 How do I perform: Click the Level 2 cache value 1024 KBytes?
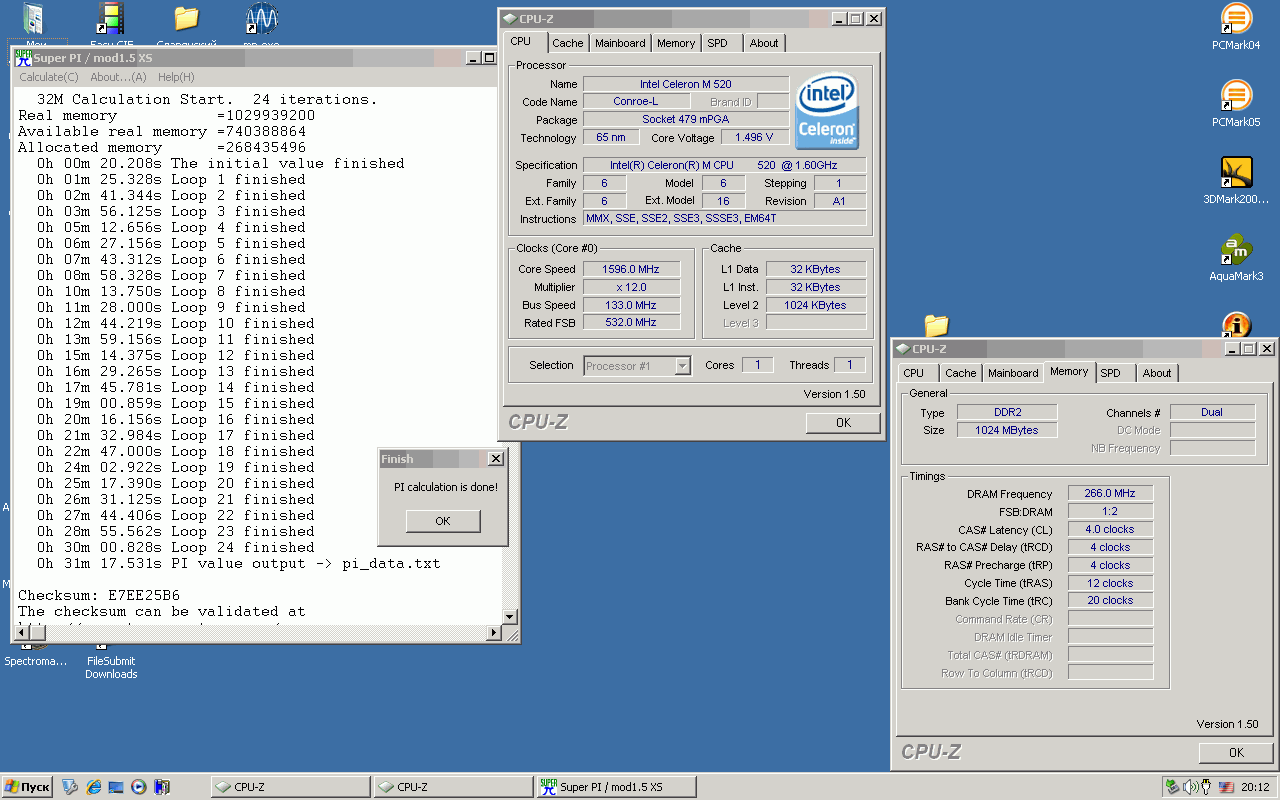click(x=816, y=305)
